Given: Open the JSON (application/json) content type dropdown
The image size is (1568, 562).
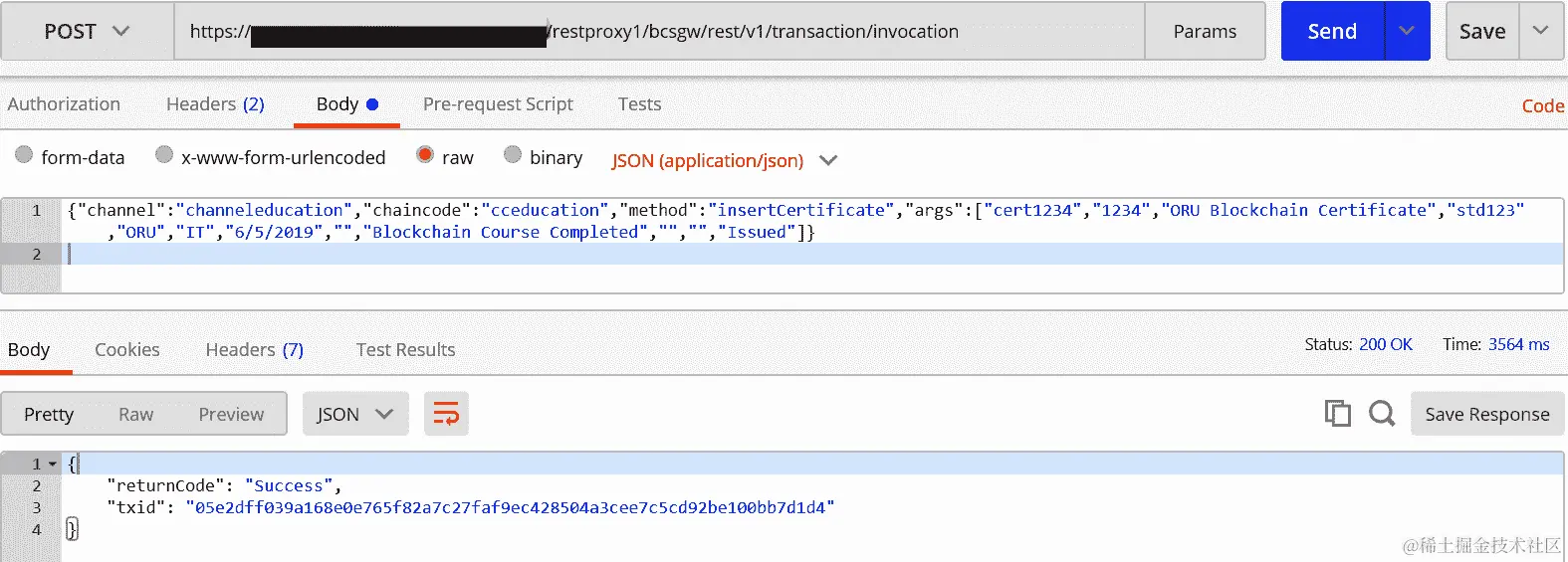Looking at the screenshot, I should [x=725, y=160].
